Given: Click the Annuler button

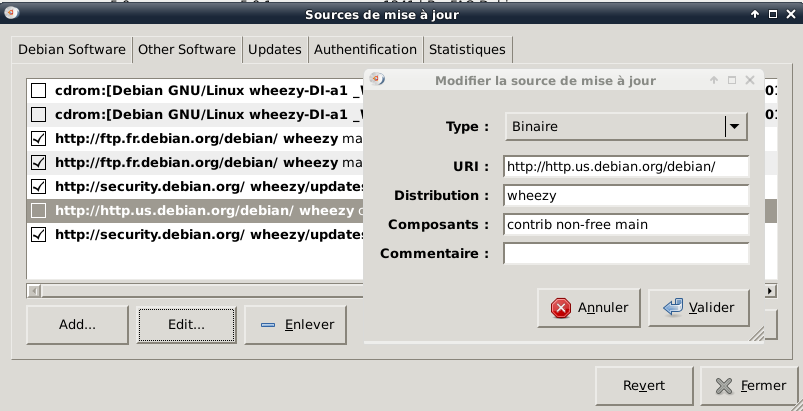Looking at the screenshot, I should [x=589, y=308].
